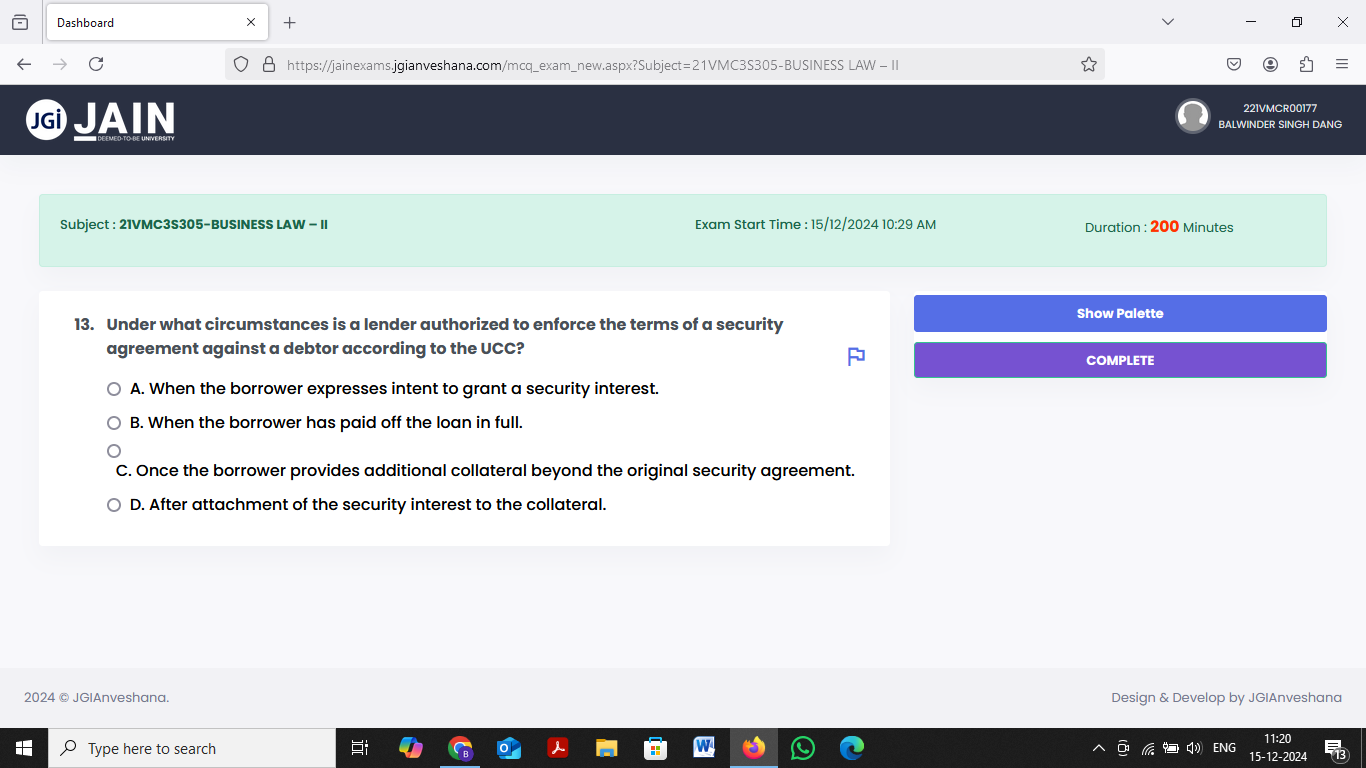This screenshot has width=1366, height=768.
Task: Open the list all tabs dropdown
Action: pos(1168,22)
